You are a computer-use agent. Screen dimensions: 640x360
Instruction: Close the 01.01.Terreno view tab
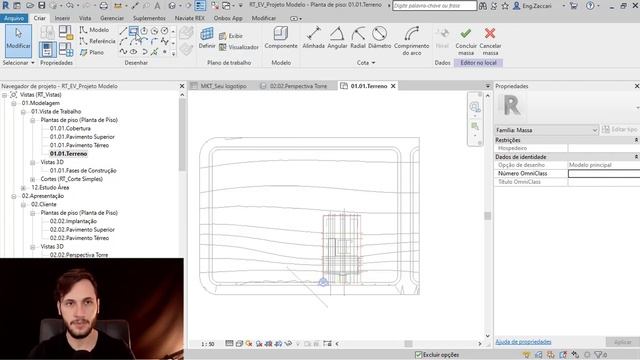pyautogui.click(x=393, y=86)
